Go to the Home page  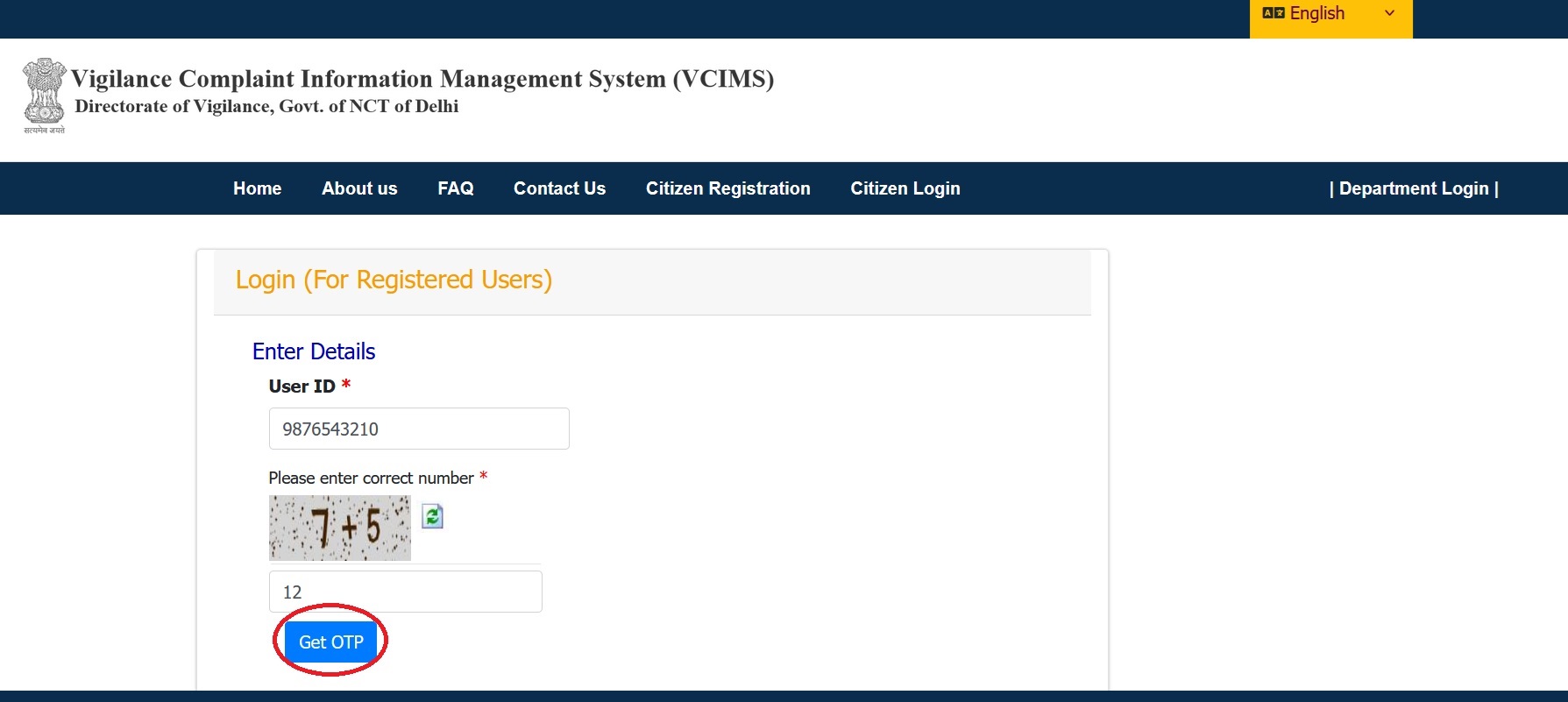pos(257,188)
